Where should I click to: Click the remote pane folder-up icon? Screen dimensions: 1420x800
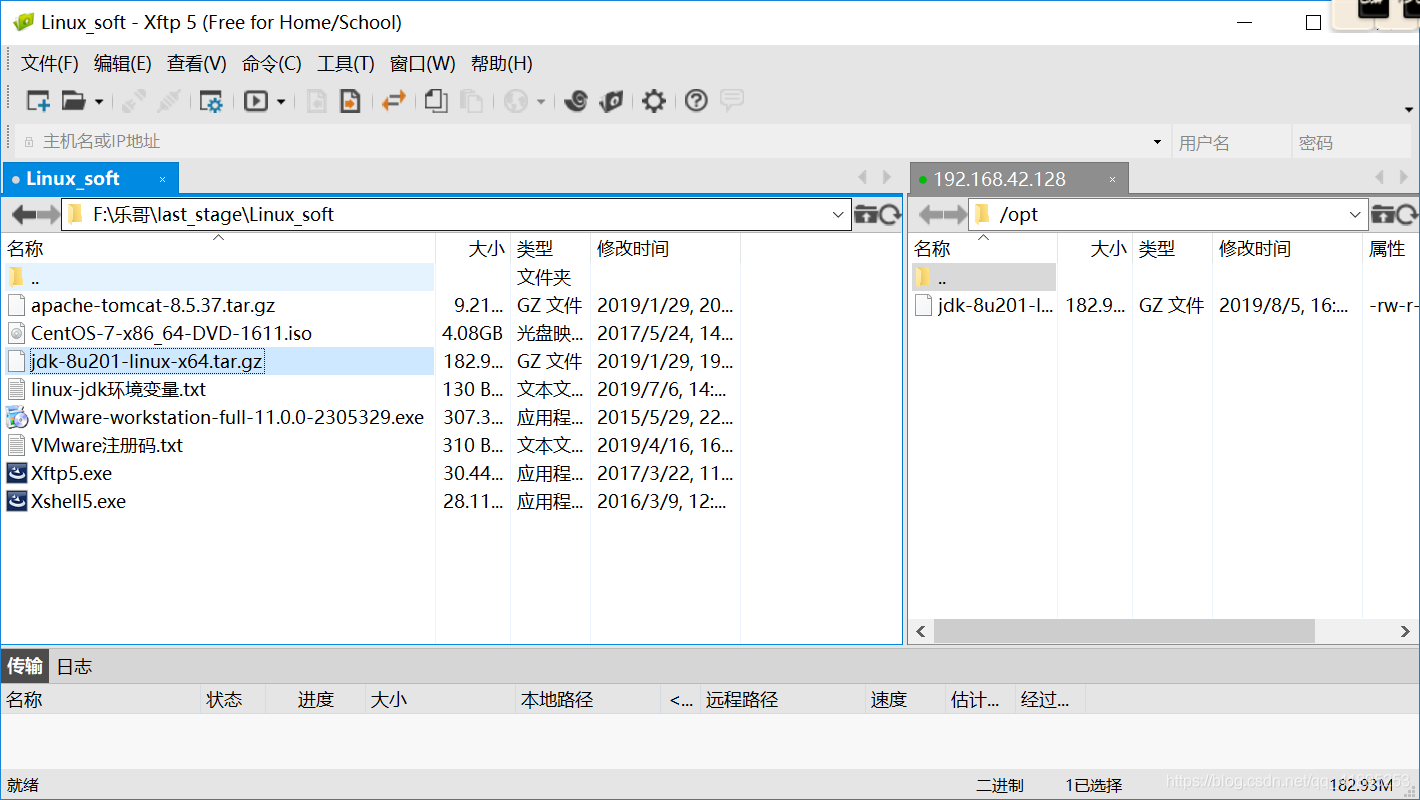click(1383, 214)
